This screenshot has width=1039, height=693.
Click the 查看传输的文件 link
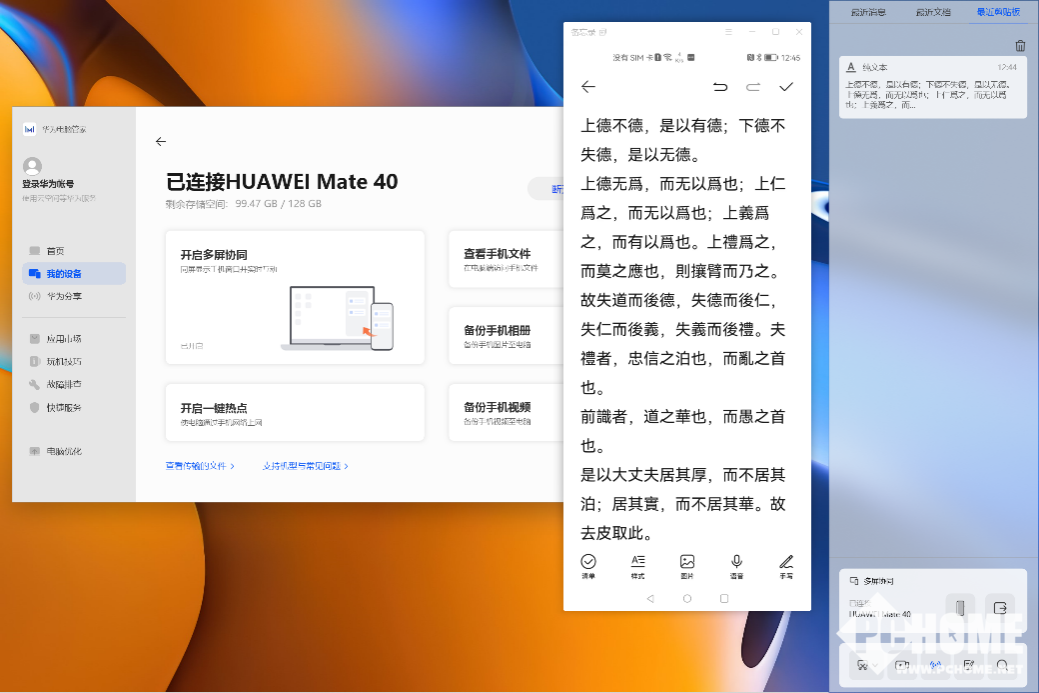(200, 466)
